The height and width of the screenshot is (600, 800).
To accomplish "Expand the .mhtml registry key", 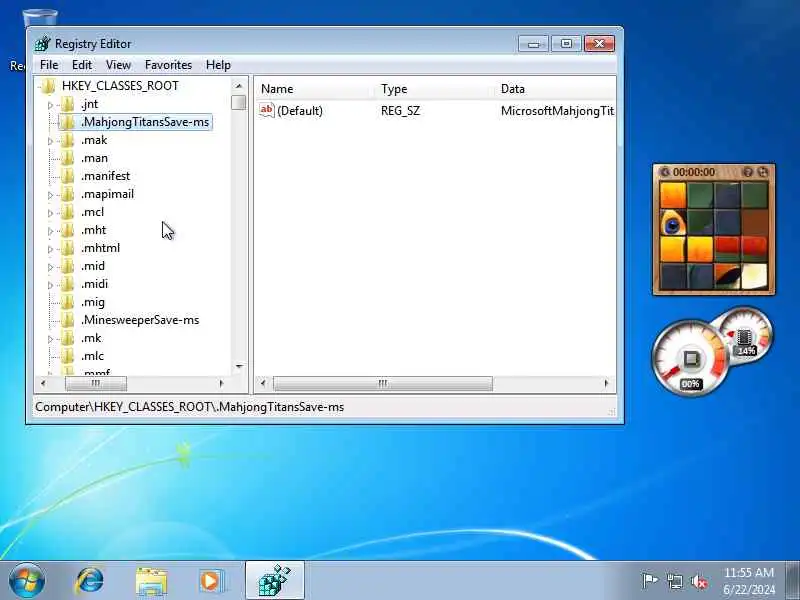I will pos(50,249).
